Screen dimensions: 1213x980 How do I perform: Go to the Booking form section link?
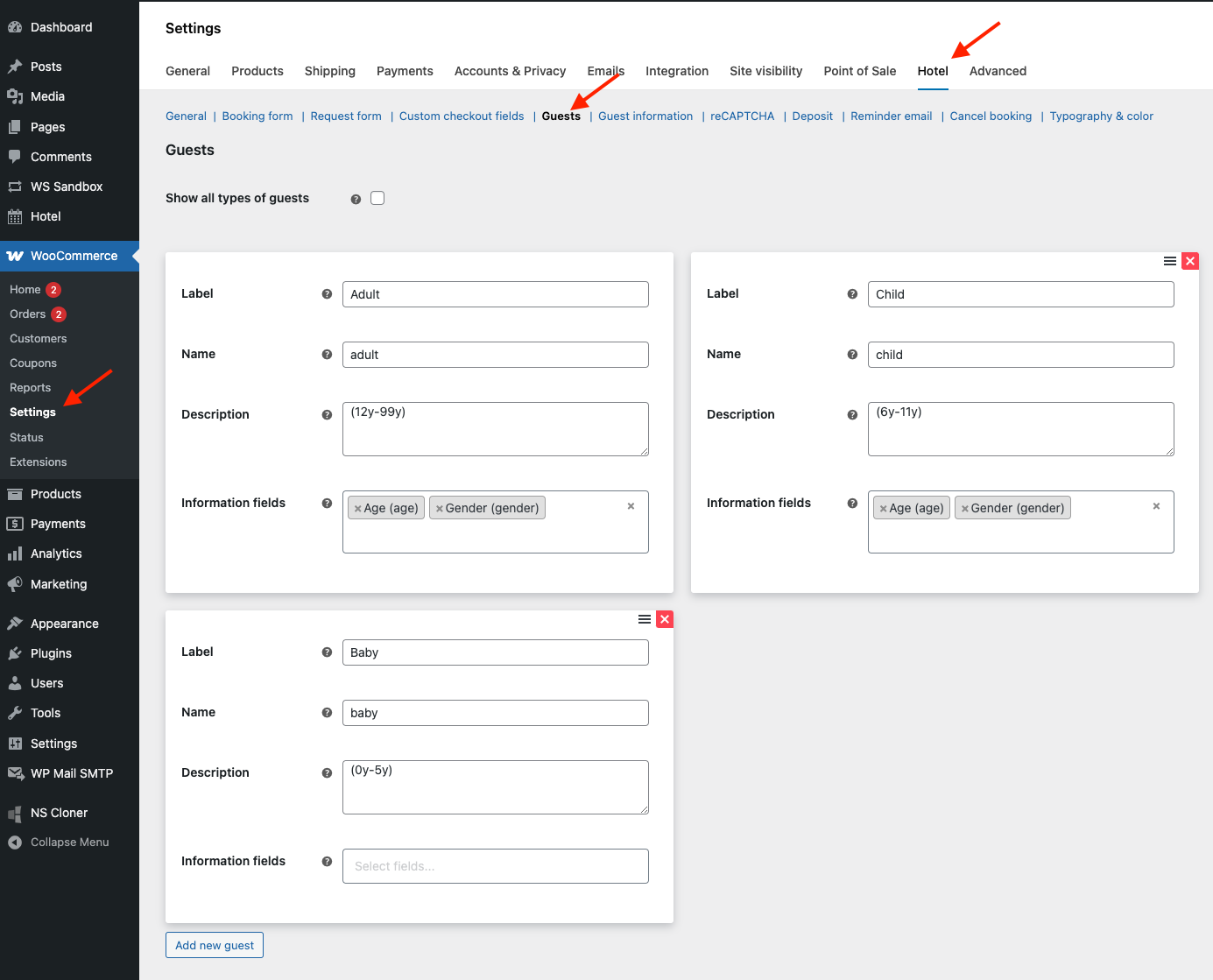(x=257, y=116)
